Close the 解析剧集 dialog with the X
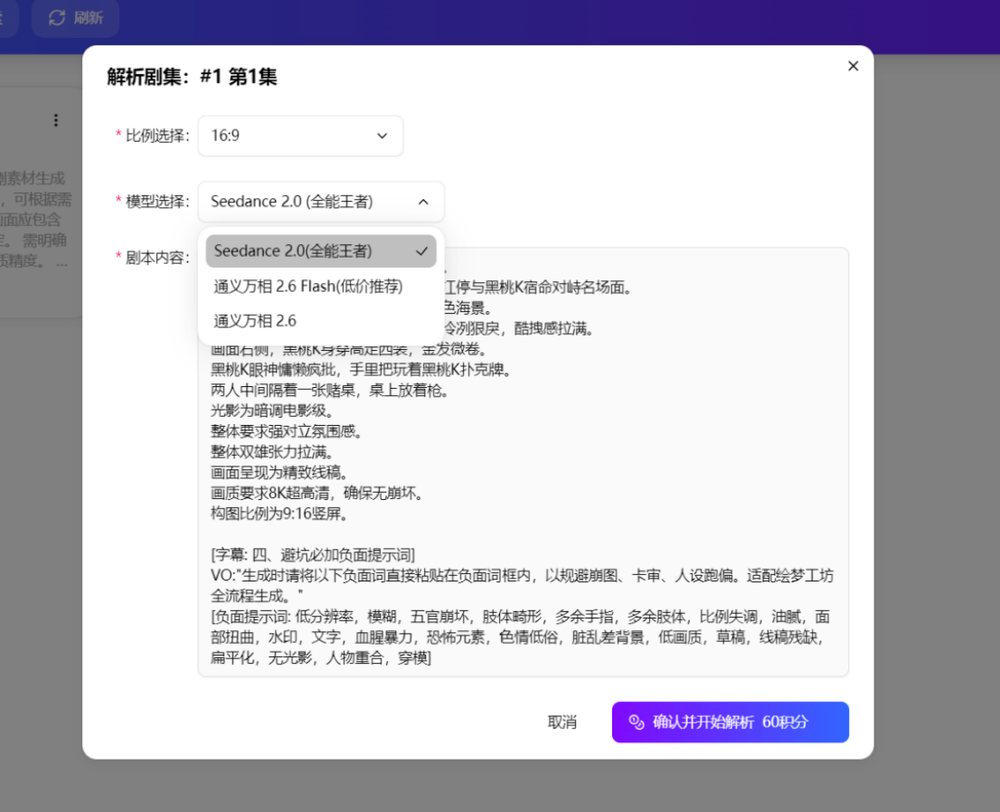This screenshot has width=1000, height=812. coord(853,66)
